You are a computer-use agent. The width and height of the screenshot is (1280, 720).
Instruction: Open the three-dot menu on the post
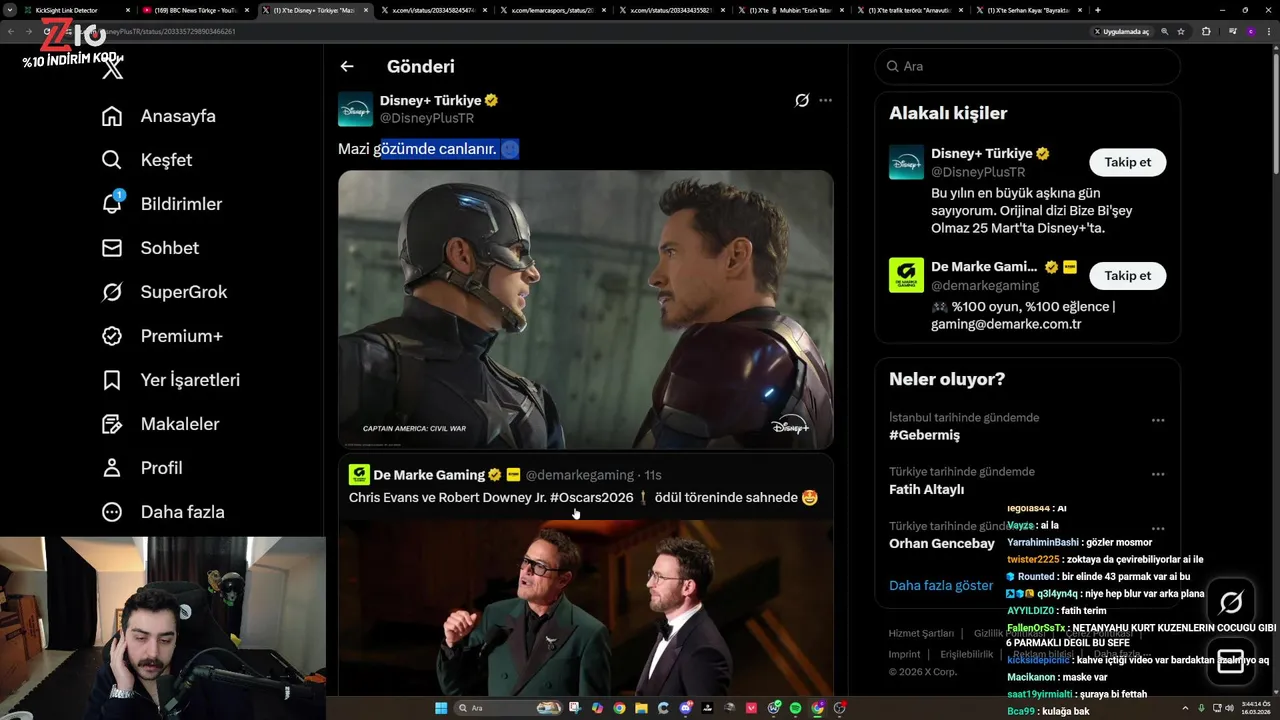[x=825, y=100]
